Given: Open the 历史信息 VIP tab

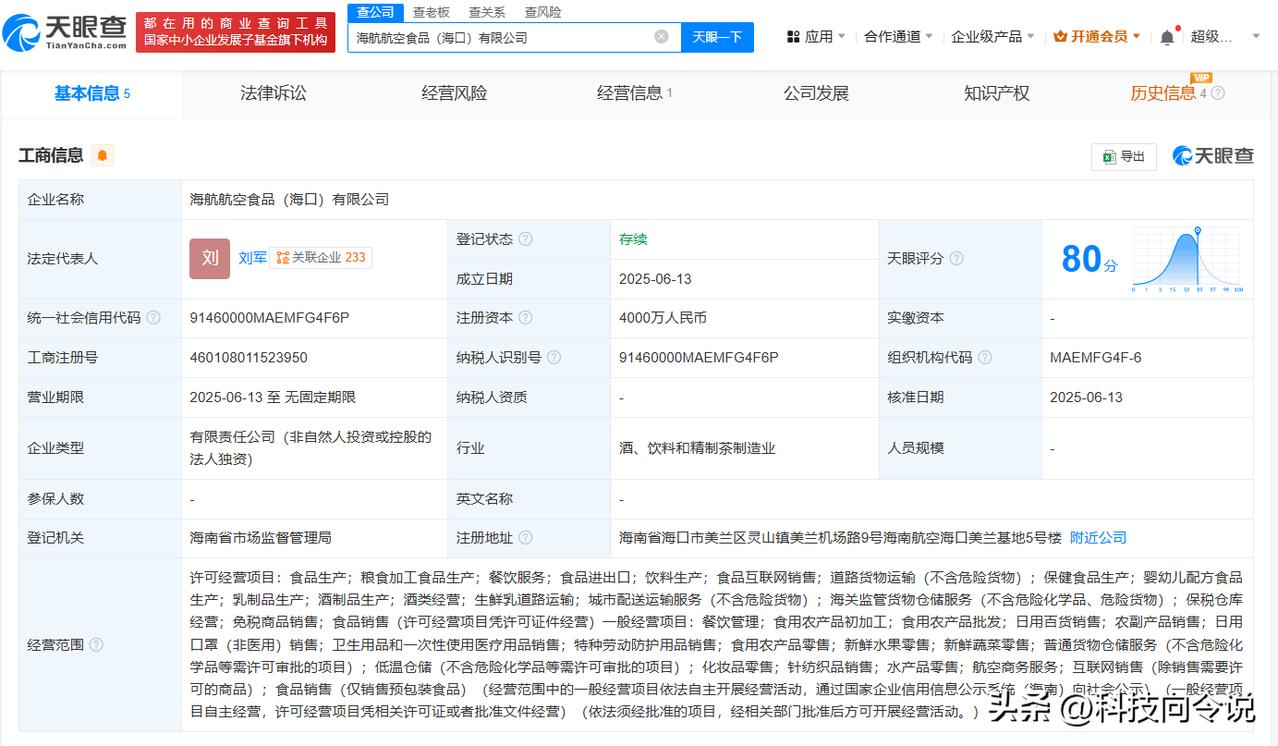Looking at the screenshot, I should 1163,93.
